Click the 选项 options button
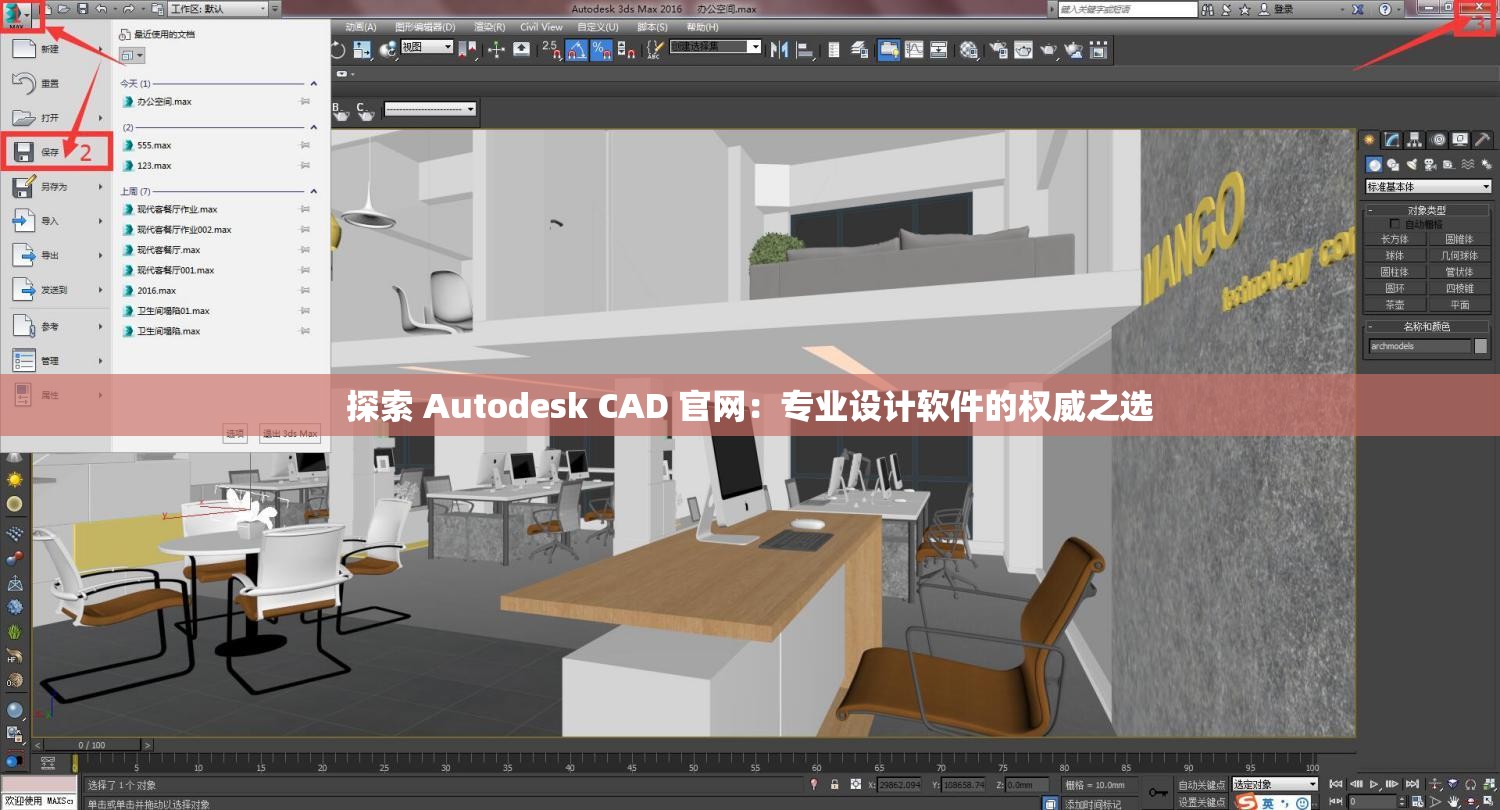 click(235, 433)
